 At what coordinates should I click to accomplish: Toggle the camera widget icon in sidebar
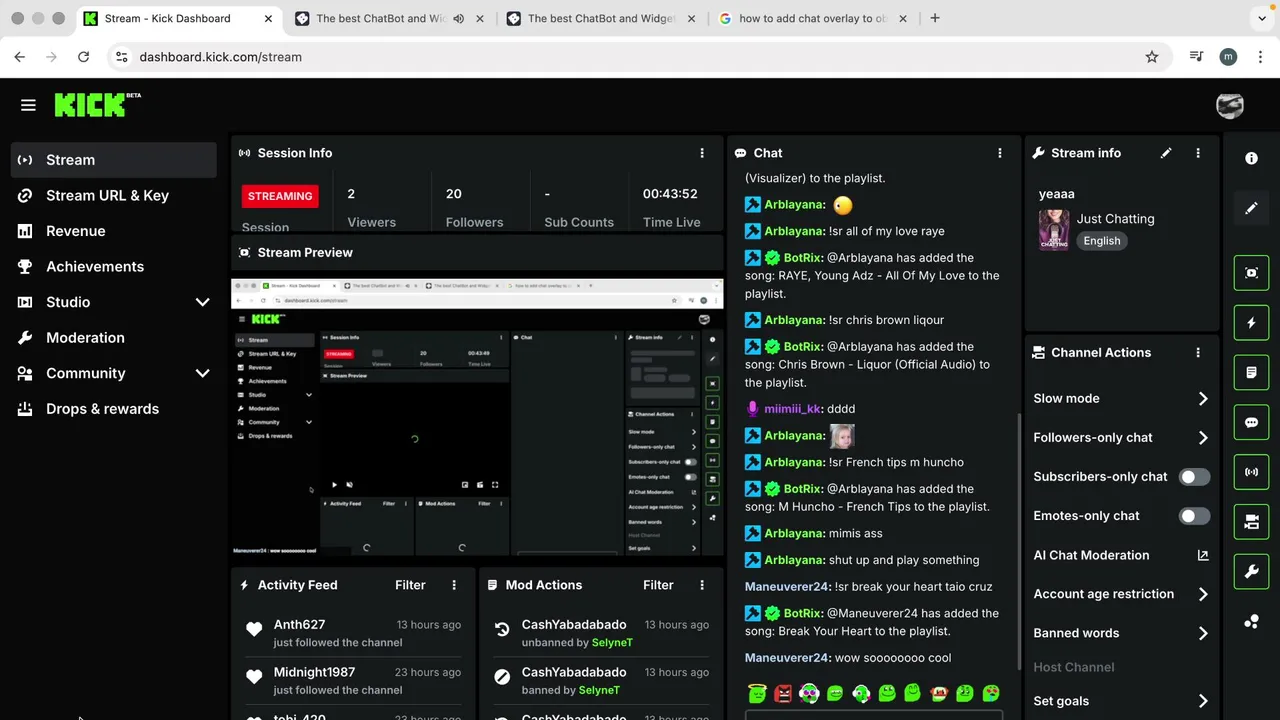(1251, 522)
